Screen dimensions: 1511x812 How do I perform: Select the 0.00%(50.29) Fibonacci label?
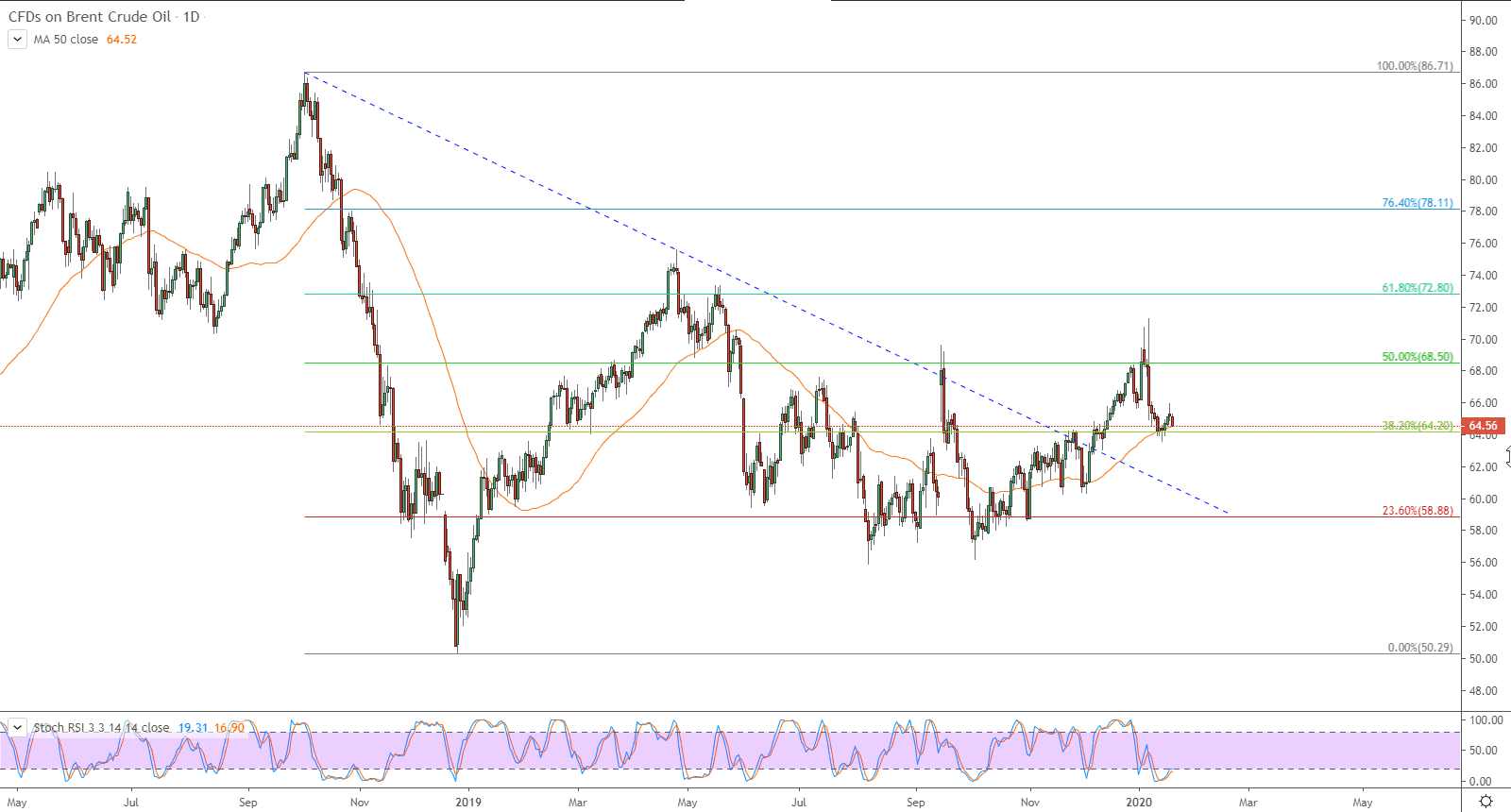1420,648
